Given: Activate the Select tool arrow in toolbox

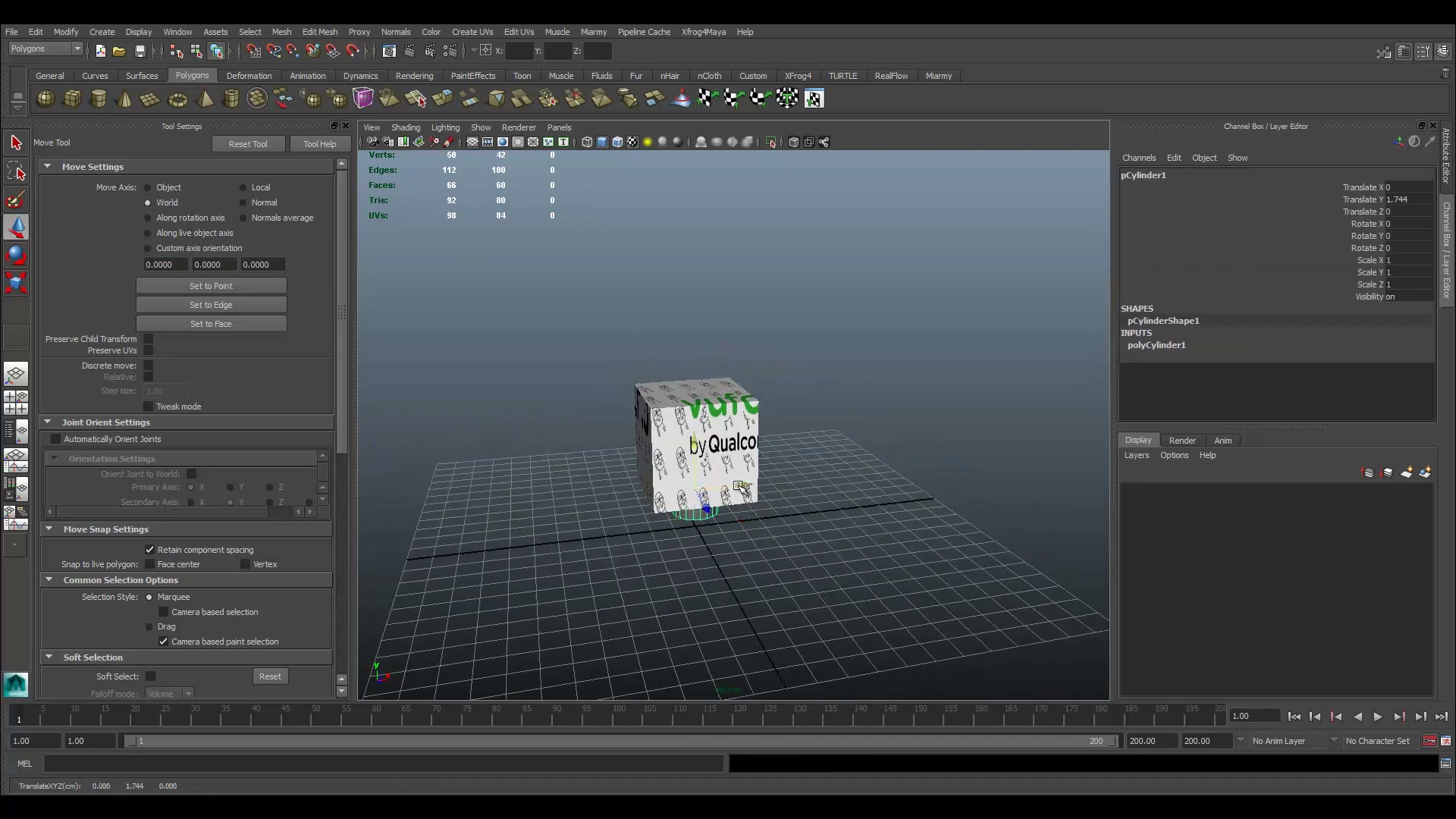Looking at the screenshot, I should 16,143.
